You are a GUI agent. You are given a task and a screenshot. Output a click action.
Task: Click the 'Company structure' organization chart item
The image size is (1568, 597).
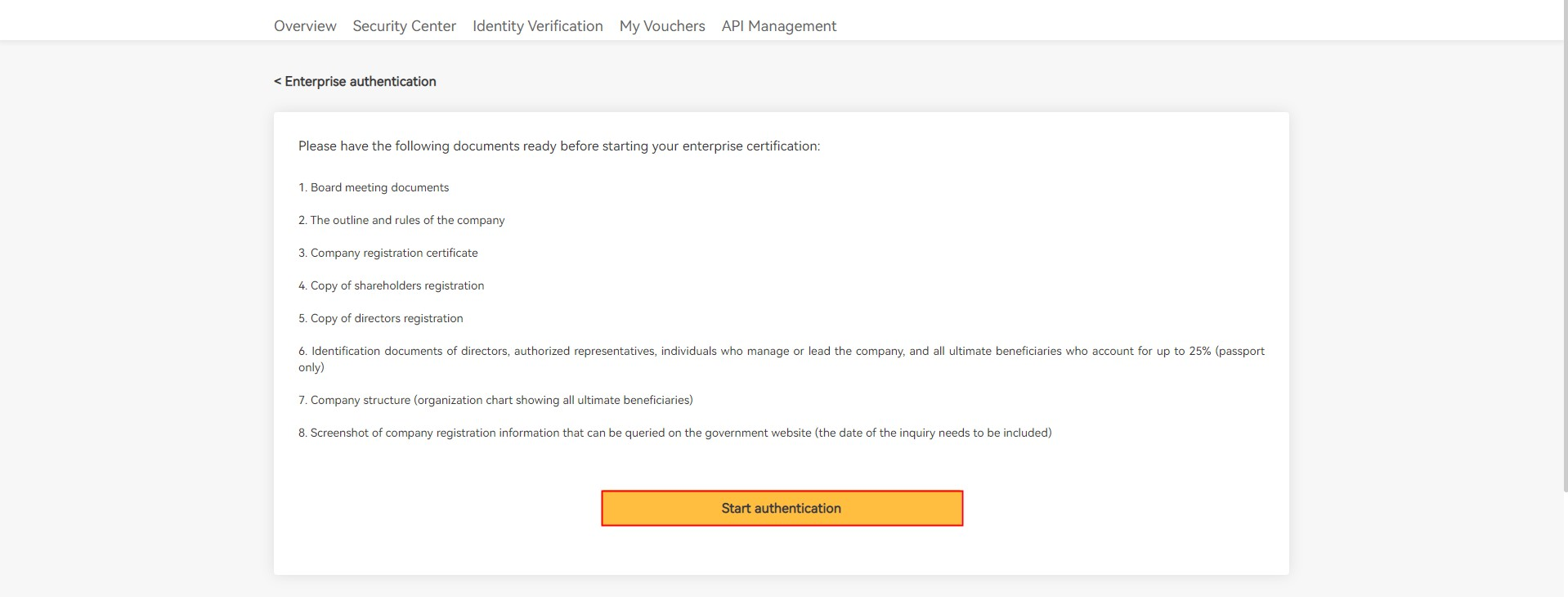[x=501, y=400]
